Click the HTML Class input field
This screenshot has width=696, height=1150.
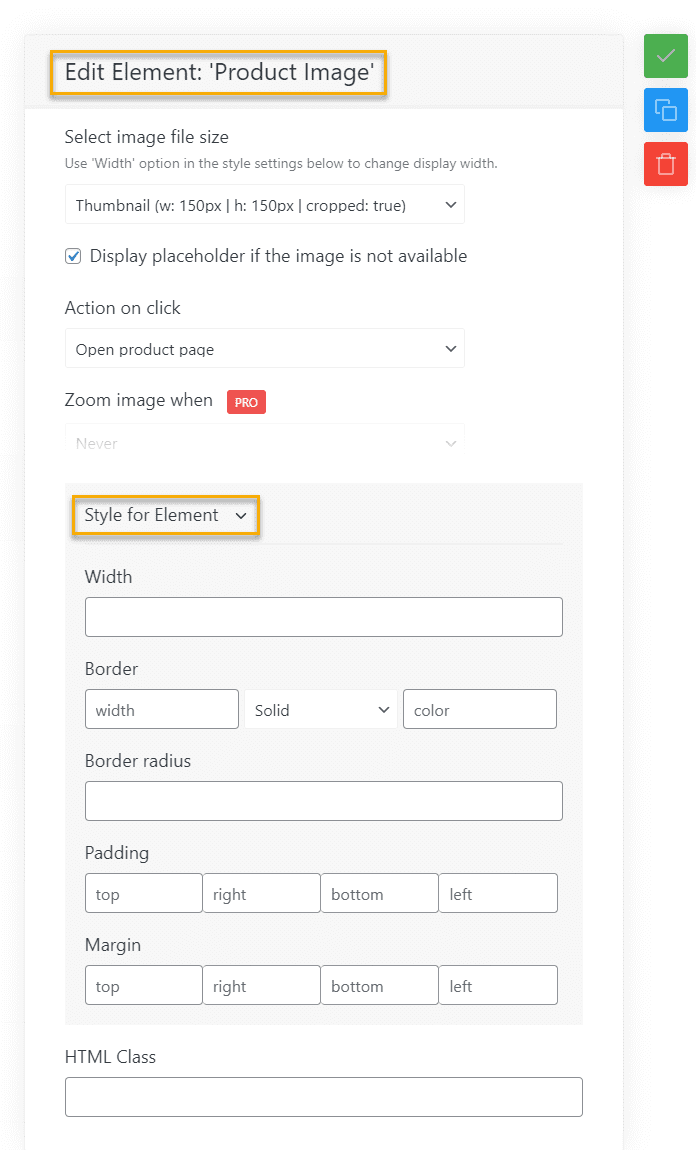(x=323, y=1096)
